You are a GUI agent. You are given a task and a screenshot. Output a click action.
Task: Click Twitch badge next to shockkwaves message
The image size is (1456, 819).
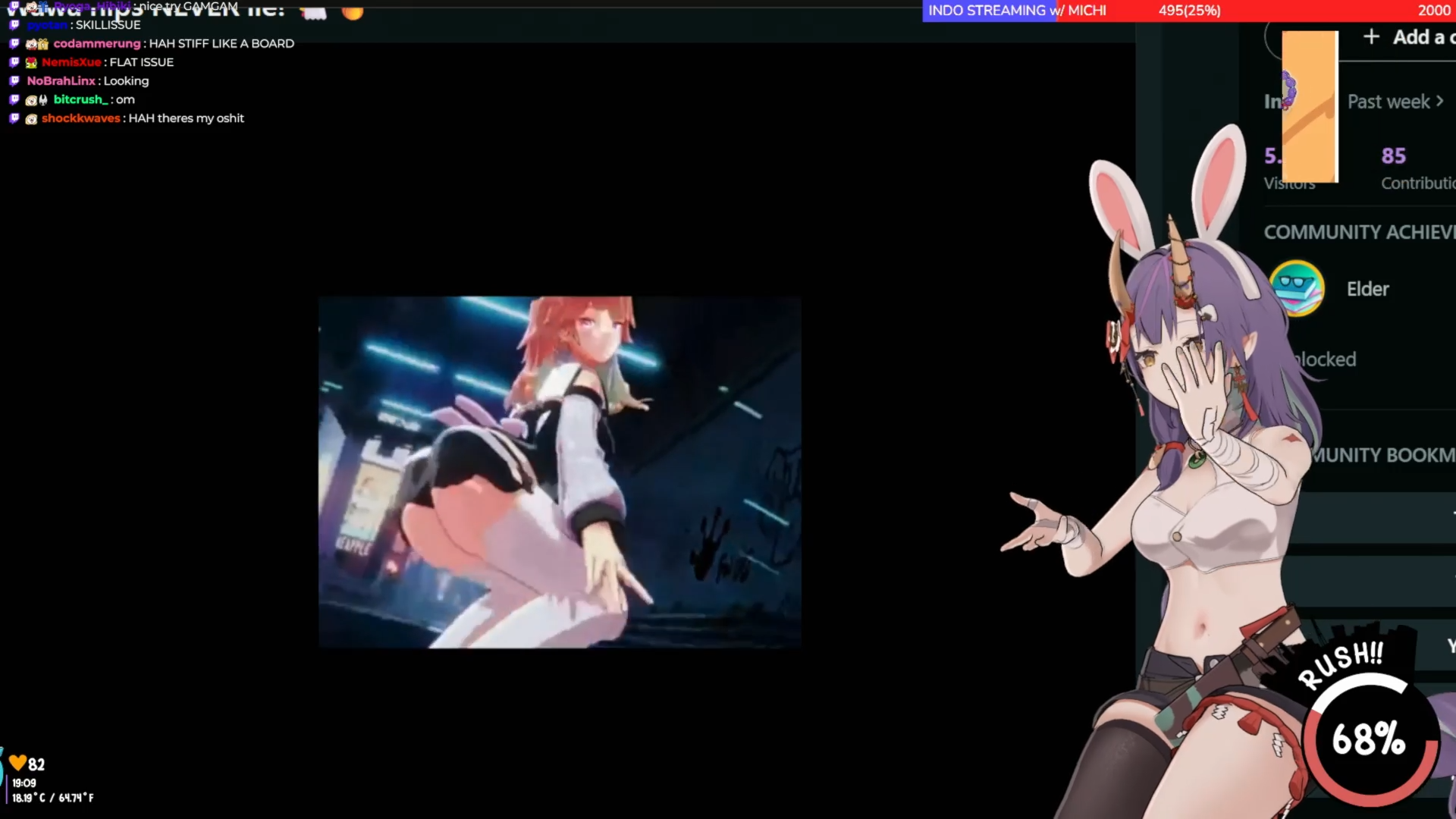(x=14, y=118)
